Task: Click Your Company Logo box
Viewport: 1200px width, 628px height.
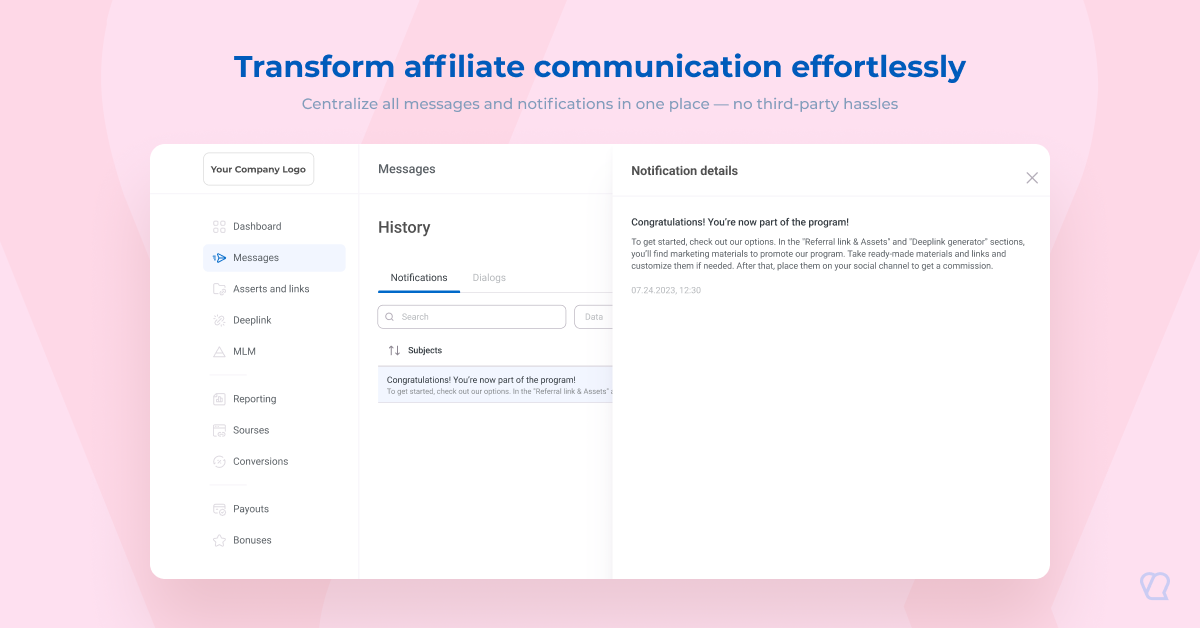Action: pos(258,169)
